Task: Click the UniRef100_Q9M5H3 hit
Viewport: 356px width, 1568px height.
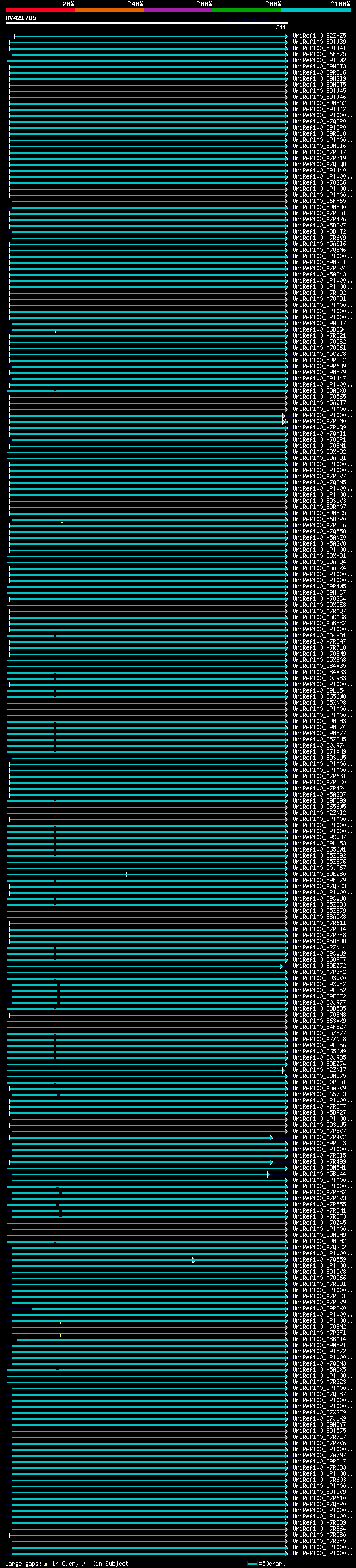Action: pyautogui.click(x=319, y=721)
